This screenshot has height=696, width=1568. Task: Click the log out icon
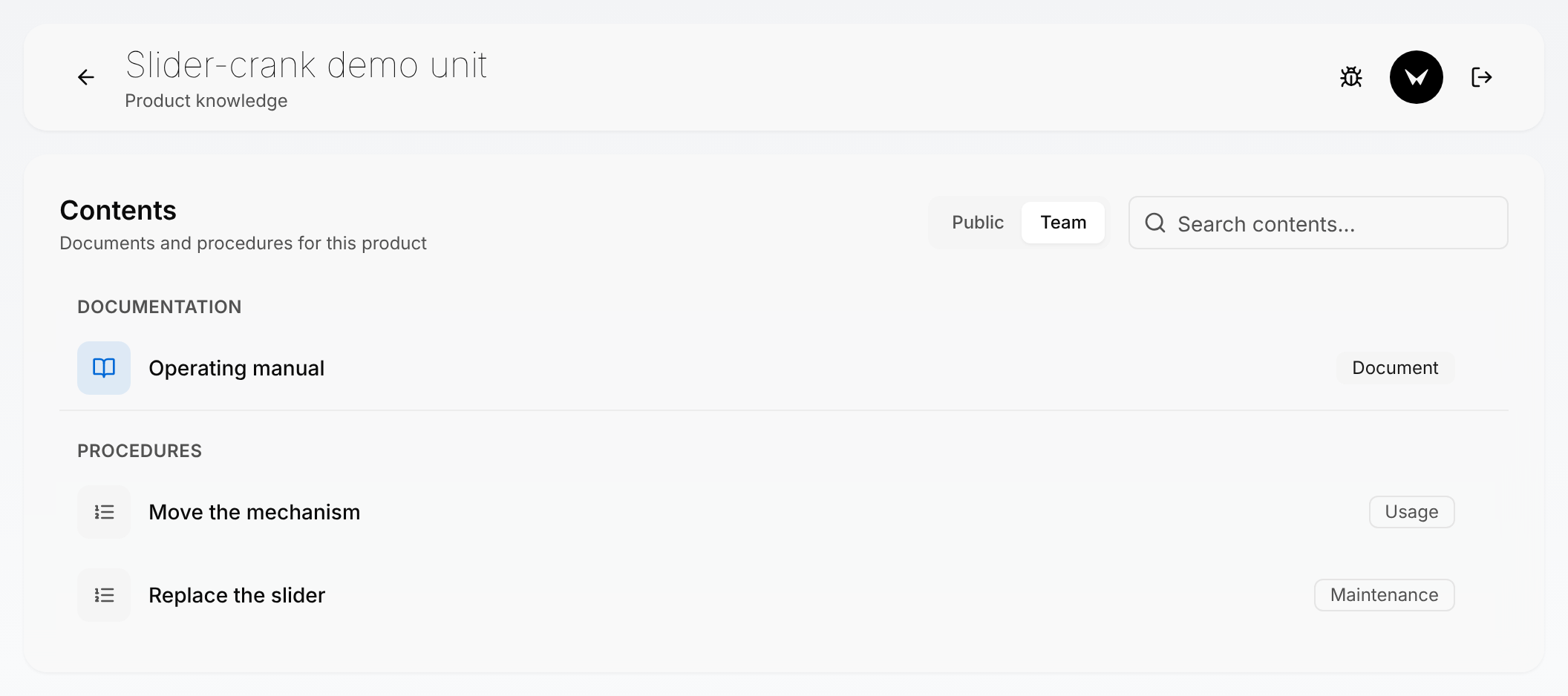click(x=1482, y=77)
